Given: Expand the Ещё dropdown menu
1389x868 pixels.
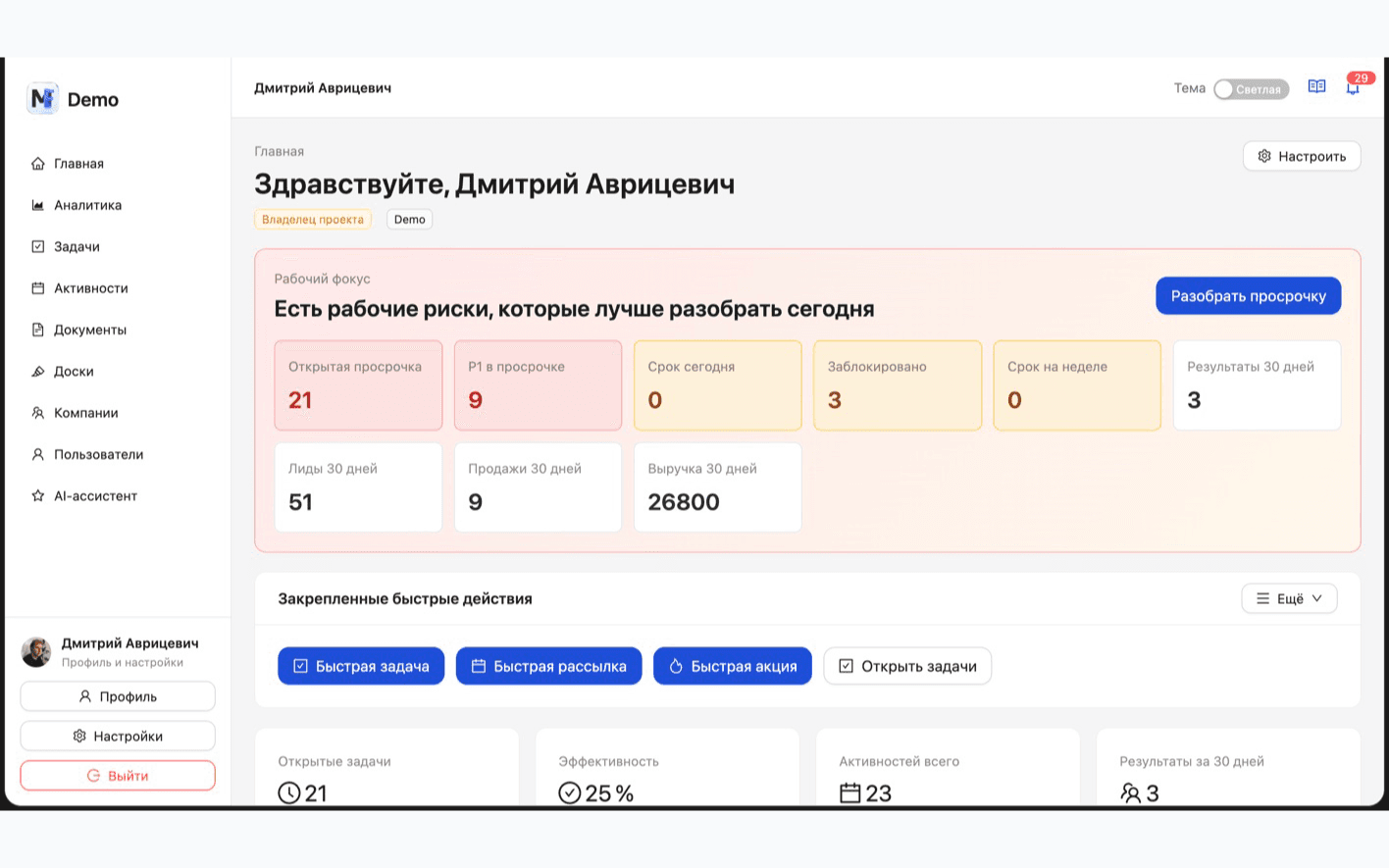Looking at the screenshot, I should pos(1289,598).
